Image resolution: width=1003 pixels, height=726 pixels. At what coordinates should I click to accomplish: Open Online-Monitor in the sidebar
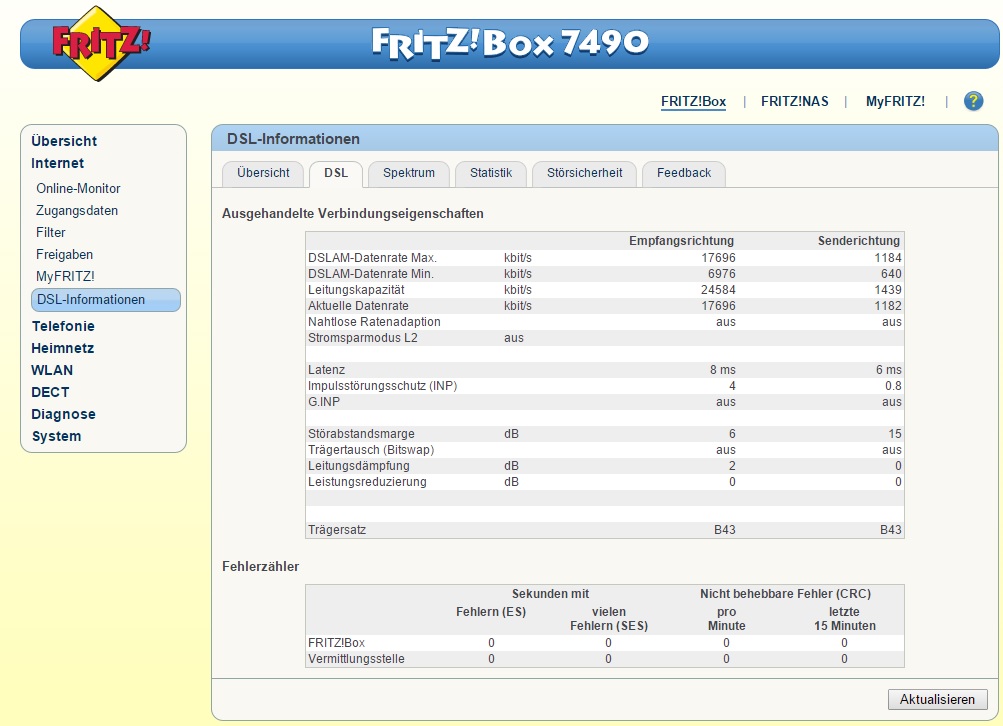(x=78, y=189)
